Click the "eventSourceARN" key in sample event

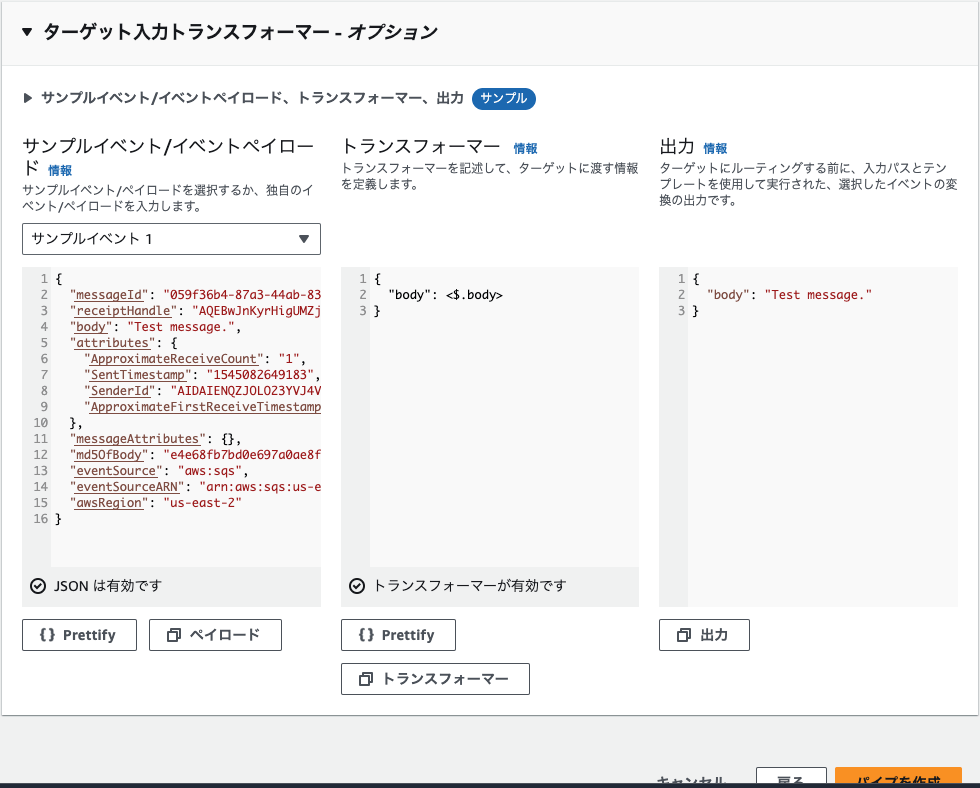pyautogui.click(x=128, y=487)
